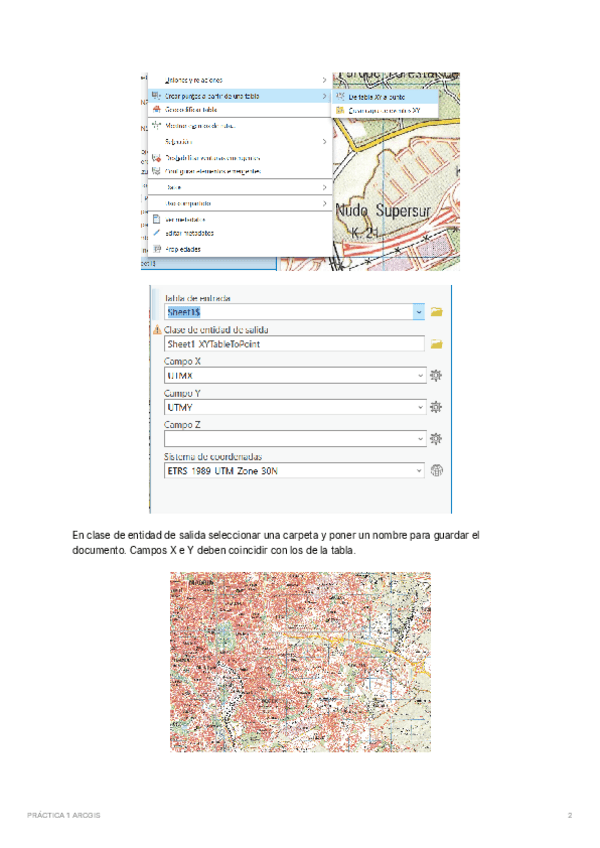Image resolution: width=600 pixels, height=848 pixels.
Task: Click the Editar metadatos pencil icon
Action: click(x=156, y=233)
